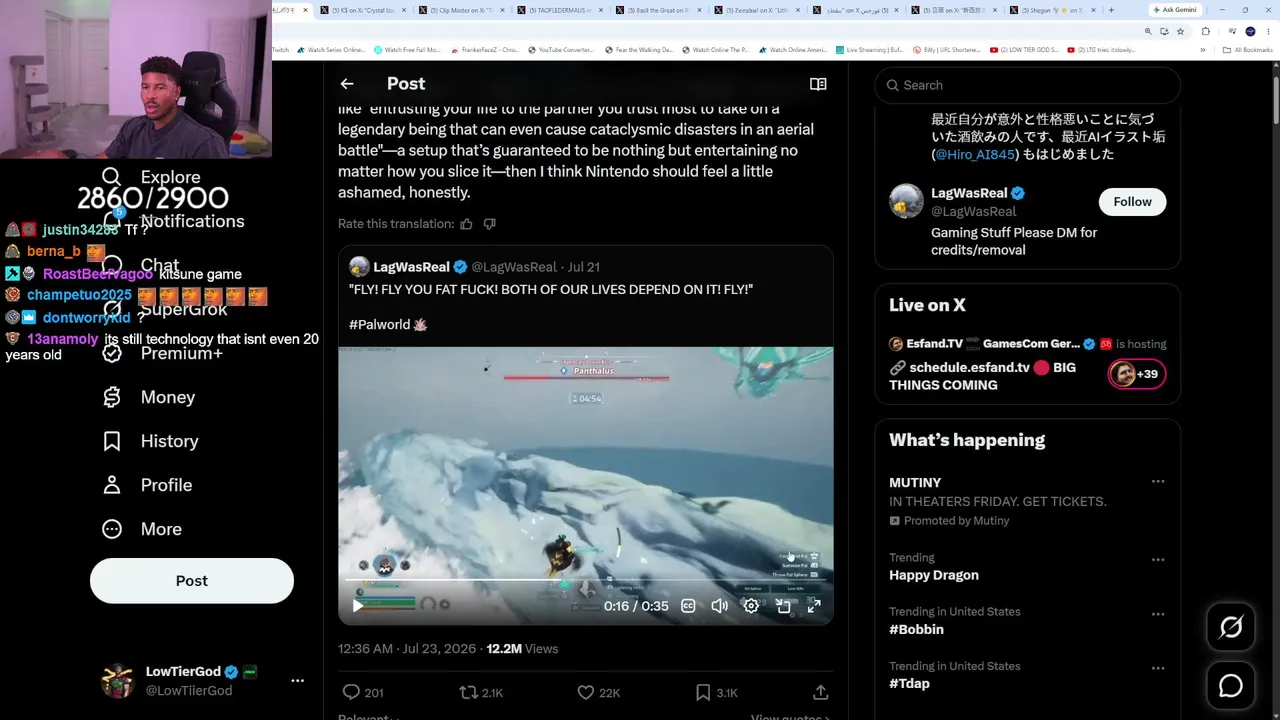Open quoted post author LagWasReal
1280x720 pixels.
411,267
